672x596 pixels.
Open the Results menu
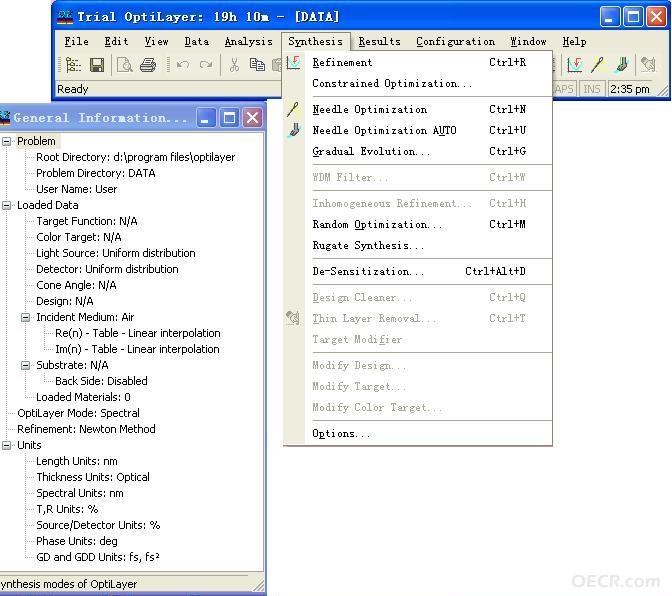pyautogui.click(x=379, y=42)
